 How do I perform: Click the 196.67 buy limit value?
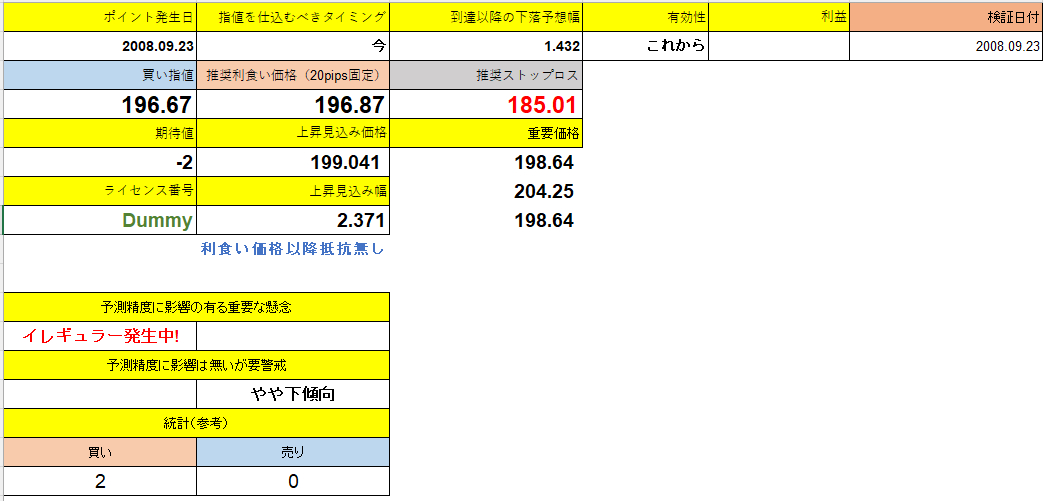click(x=100, y=104)
